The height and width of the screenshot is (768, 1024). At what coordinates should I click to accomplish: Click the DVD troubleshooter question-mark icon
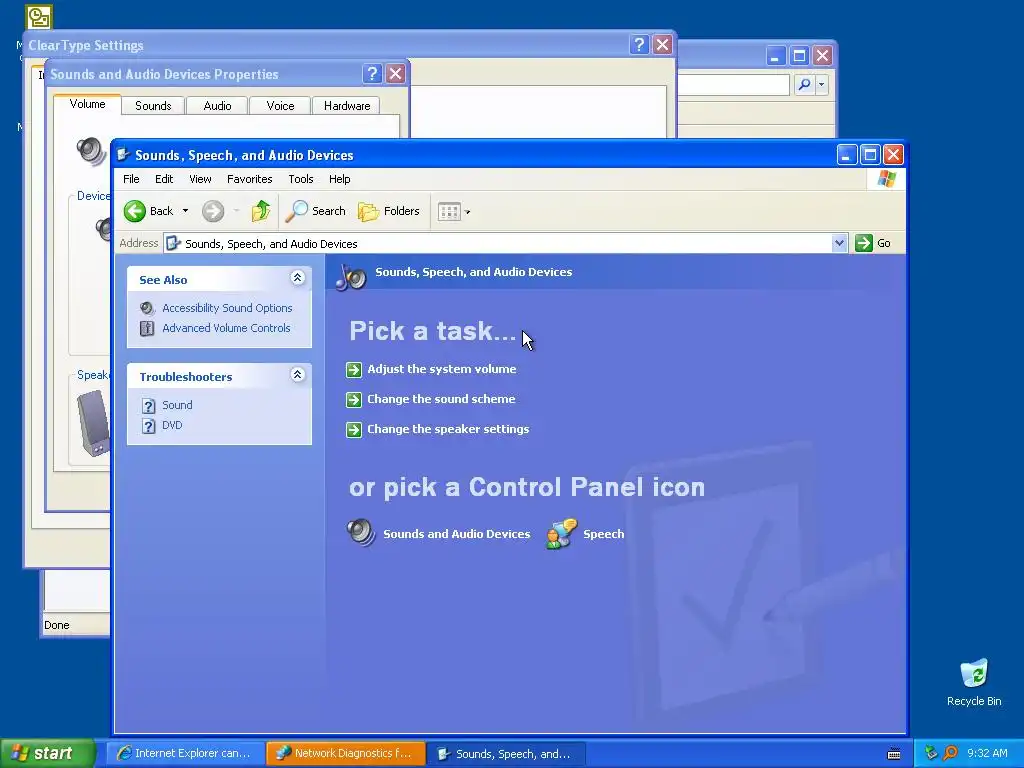(148, 426)
